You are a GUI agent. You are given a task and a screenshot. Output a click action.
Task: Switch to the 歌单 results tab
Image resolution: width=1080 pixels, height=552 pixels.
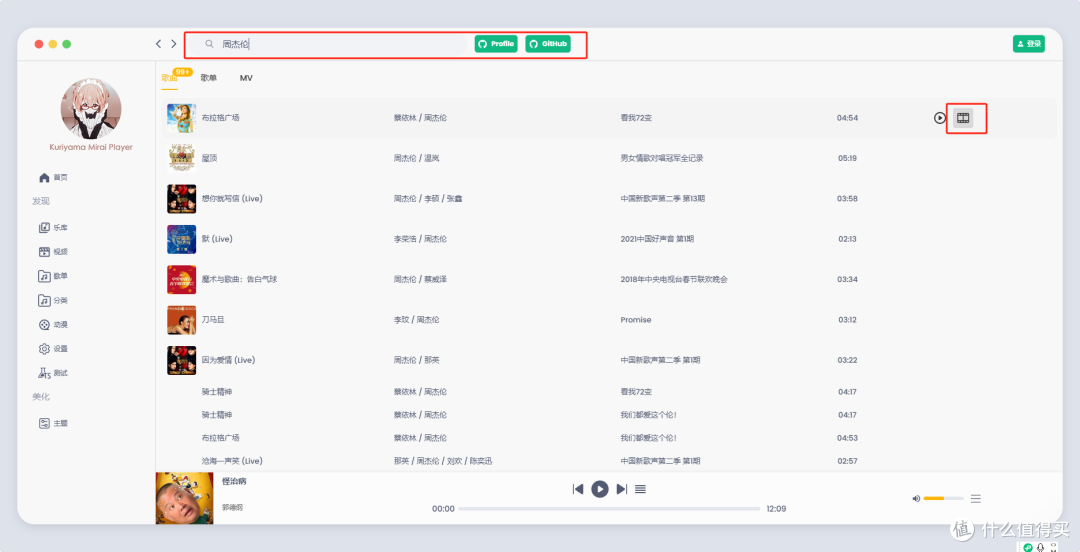pyautogui.click(x=209, y=78)
